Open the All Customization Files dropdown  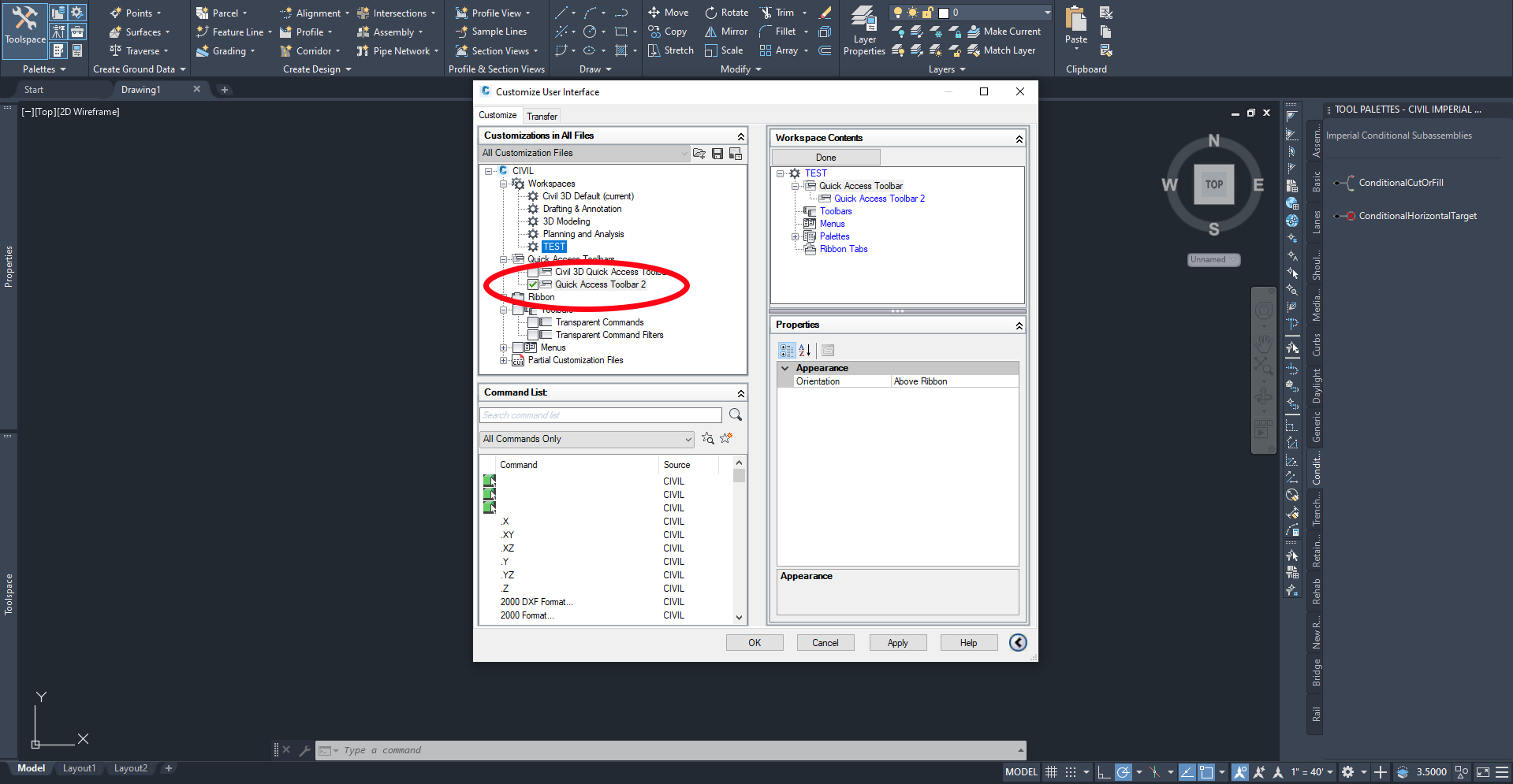(683, 153)
